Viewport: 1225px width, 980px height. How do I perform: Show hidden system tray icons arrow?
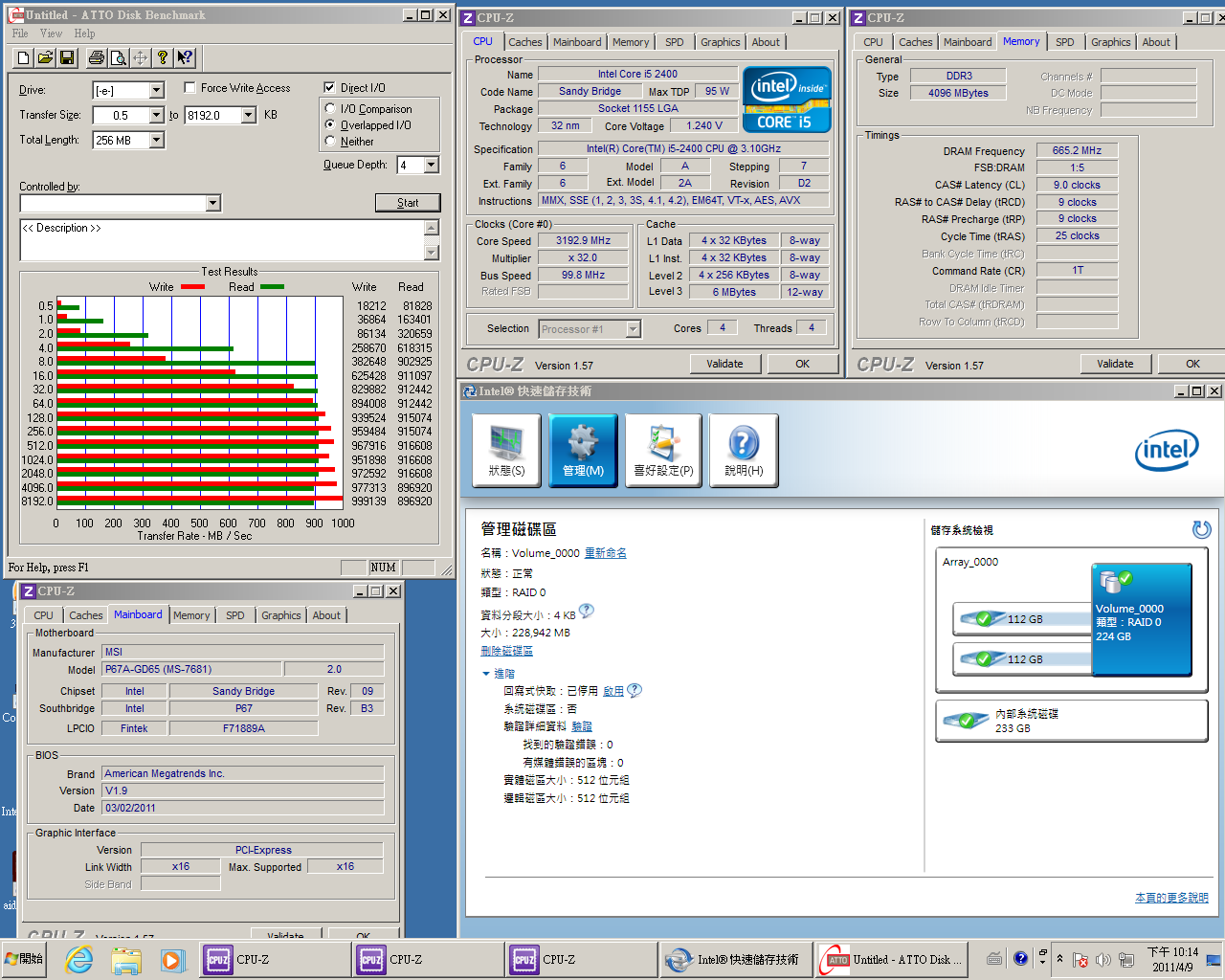(1058, 958)
